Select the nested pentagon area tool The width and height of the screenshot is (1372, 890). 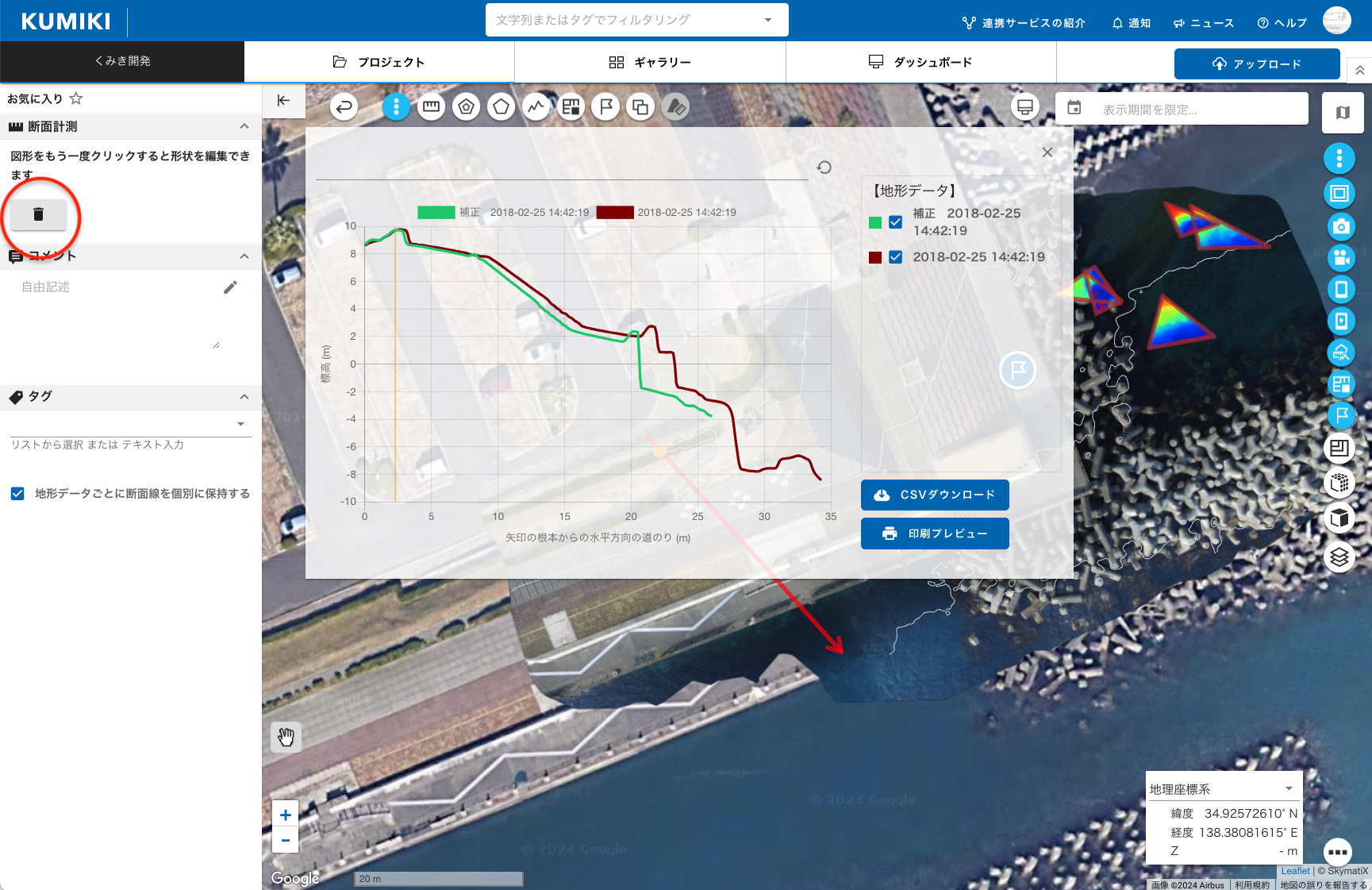(467, 106)
